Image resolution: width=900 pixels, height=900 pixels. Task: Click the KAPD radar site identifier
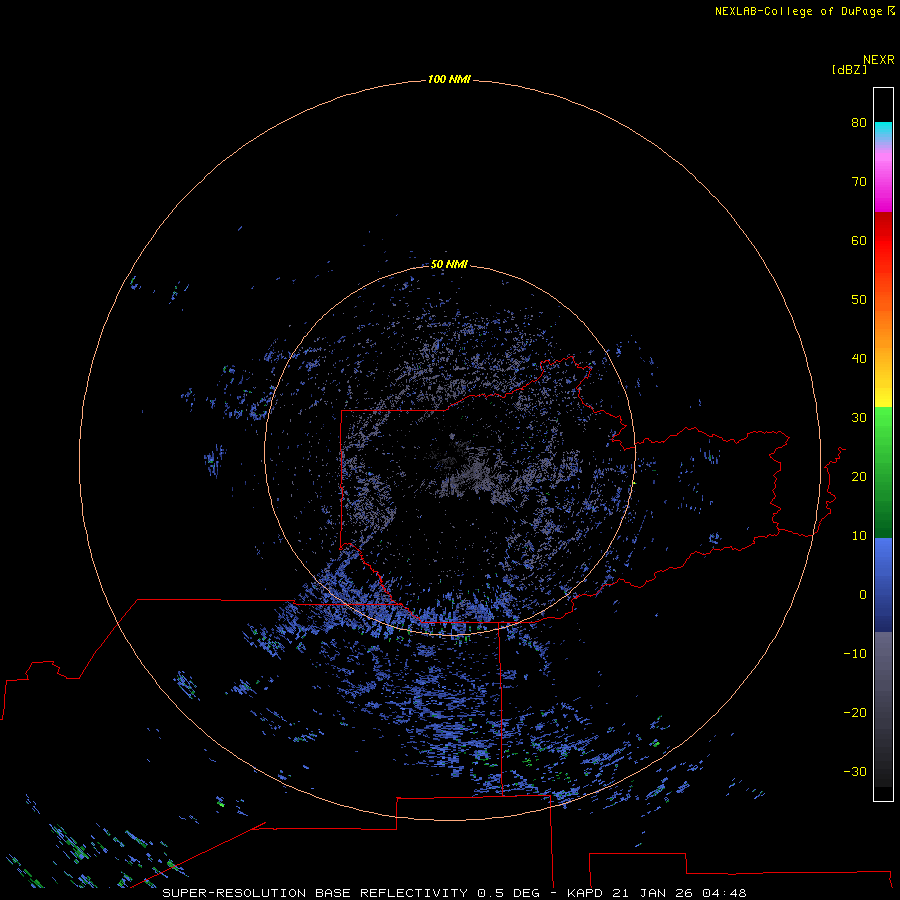(x=585, y=893)
